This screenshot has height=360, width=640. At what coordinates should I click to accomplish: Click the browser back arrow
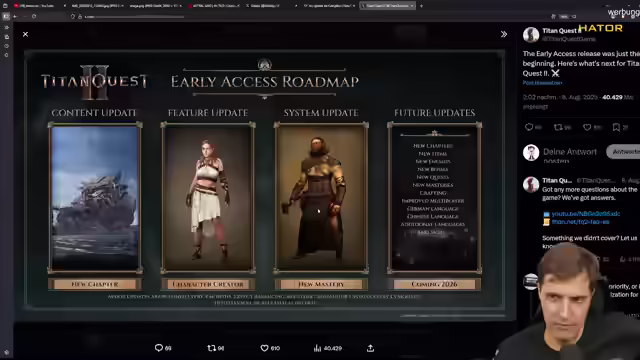coord(15,16)
